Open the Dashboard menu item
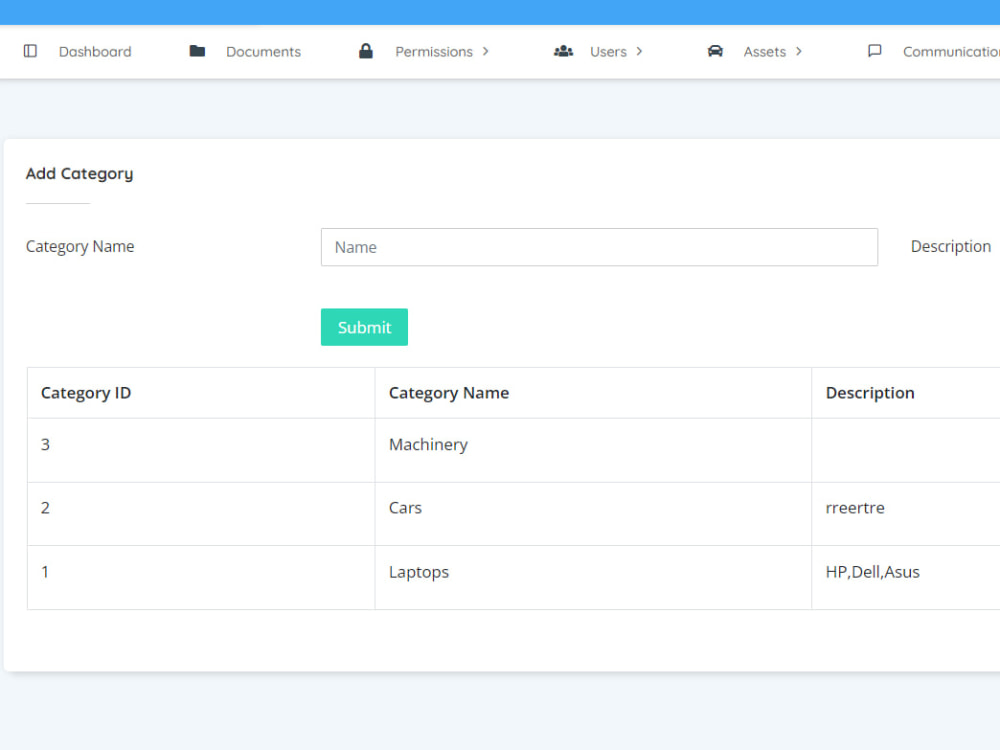 (95, 52)
